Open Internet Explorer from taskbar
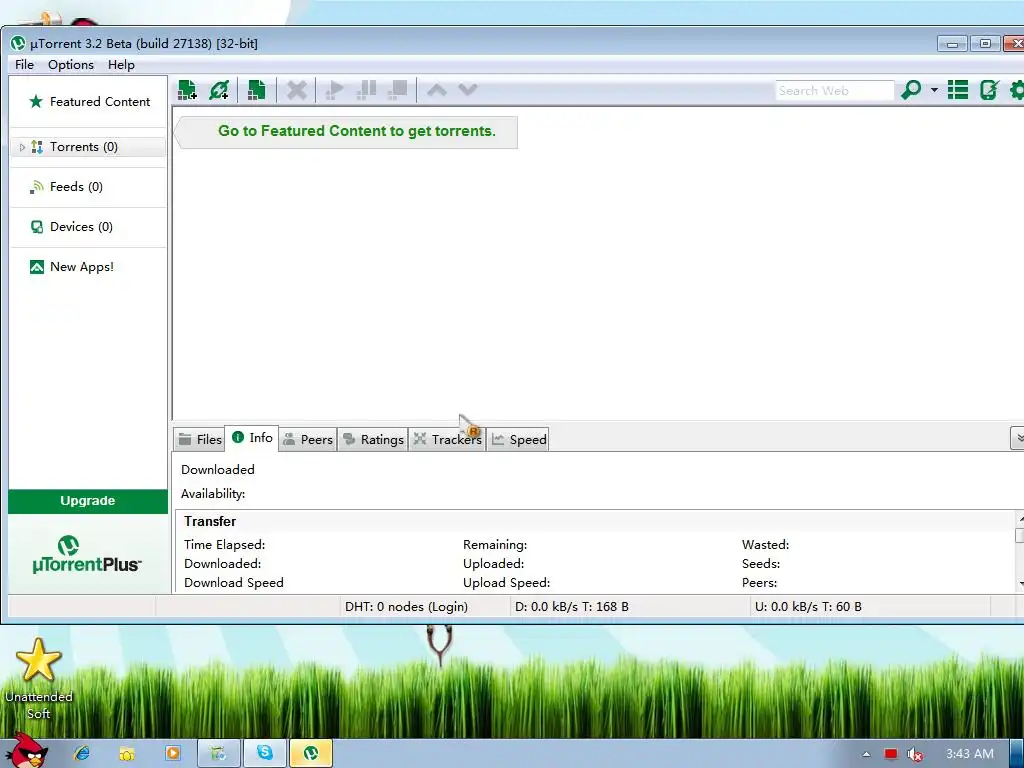1024x768 pixels. (82, 753)
